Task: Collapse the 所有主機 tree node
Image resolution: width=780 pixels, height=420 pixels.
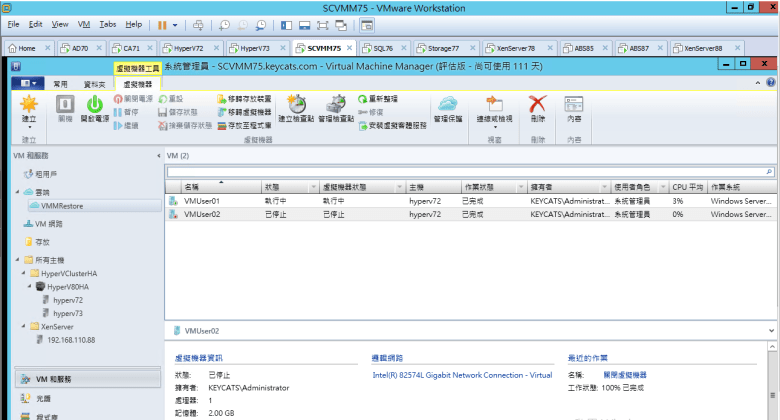Action: (x=18, y=259)
